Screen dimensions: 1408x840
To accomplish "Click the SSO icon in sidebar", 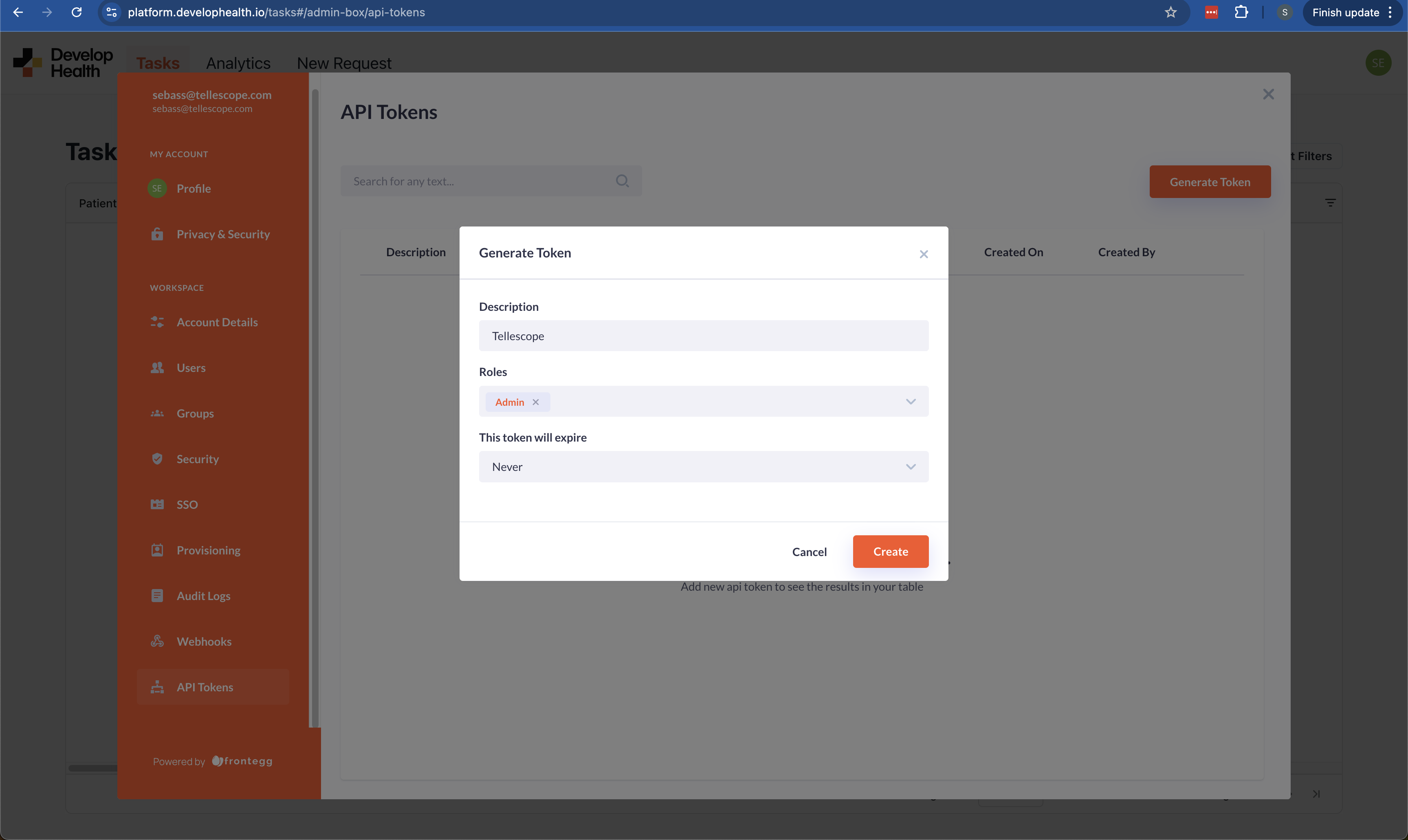I will point(157,504).
